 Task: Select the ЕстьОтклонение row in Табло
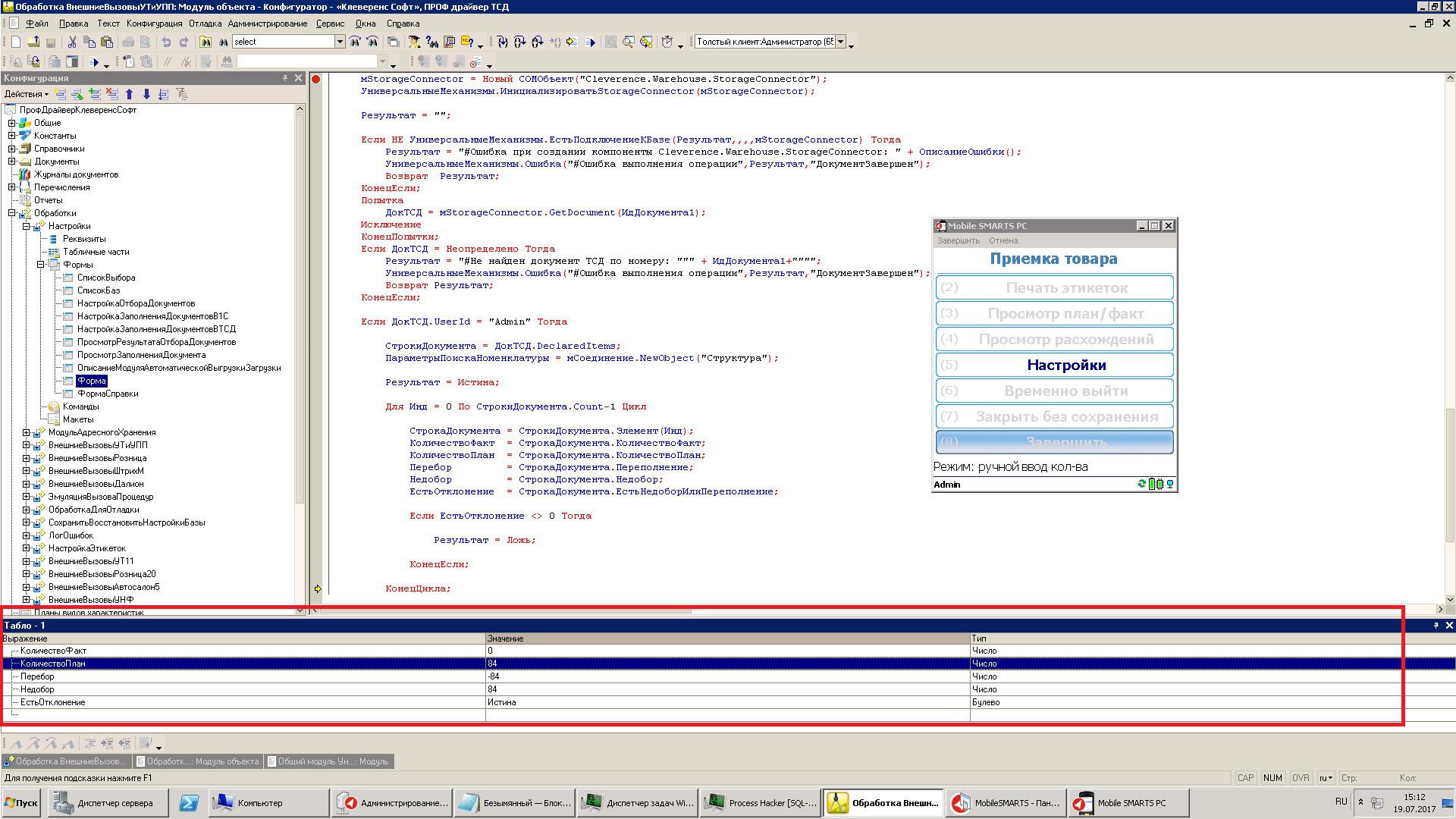coord(728,702)
